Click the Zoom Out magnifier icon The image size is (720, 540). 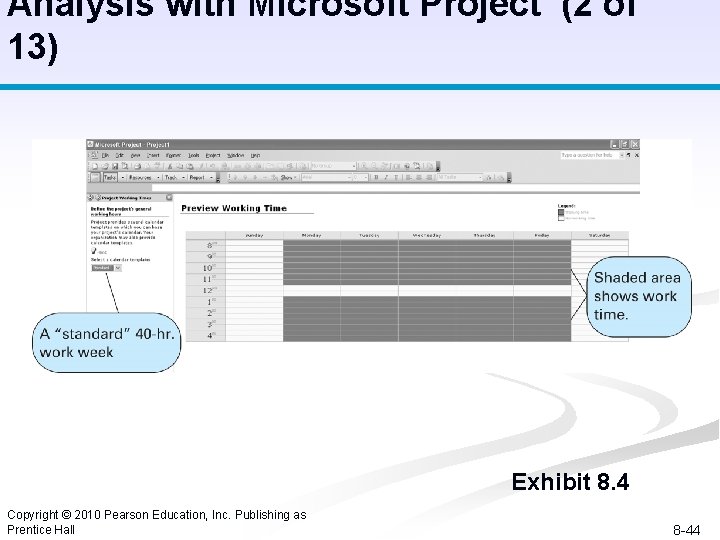(x=374, y=166)
